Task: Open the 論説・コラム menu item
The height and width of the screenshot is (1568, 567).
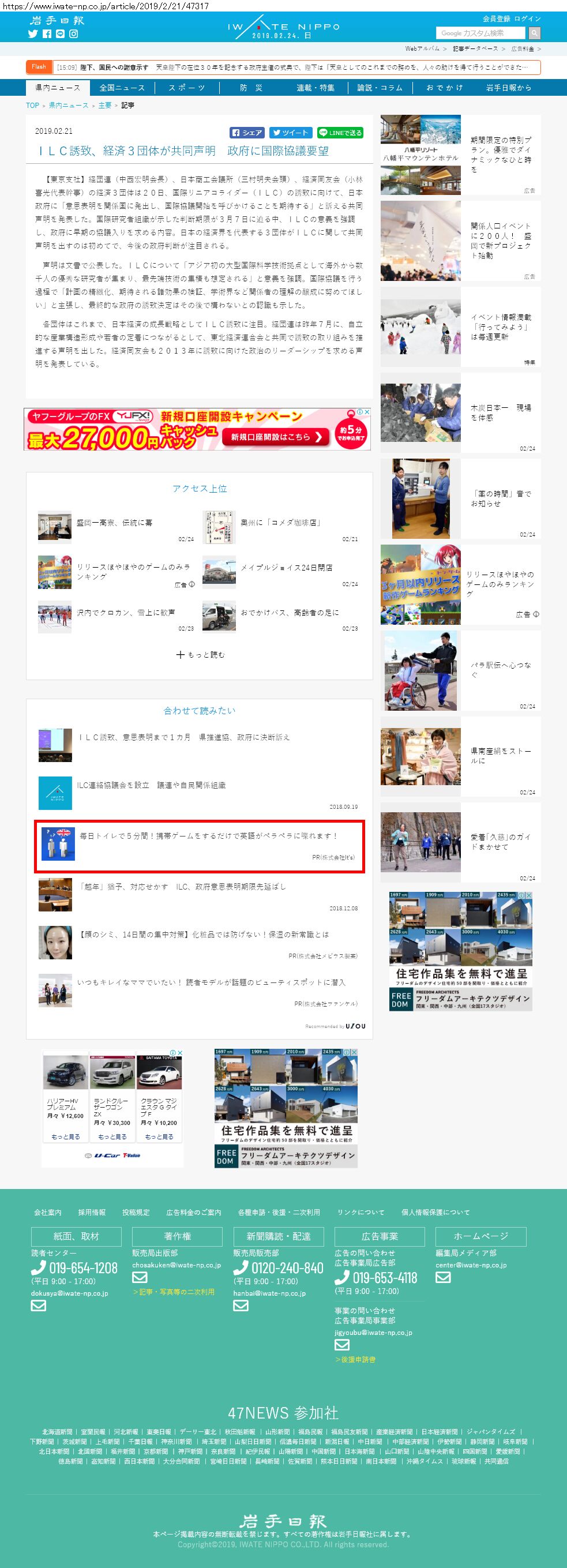Action: 380,88
